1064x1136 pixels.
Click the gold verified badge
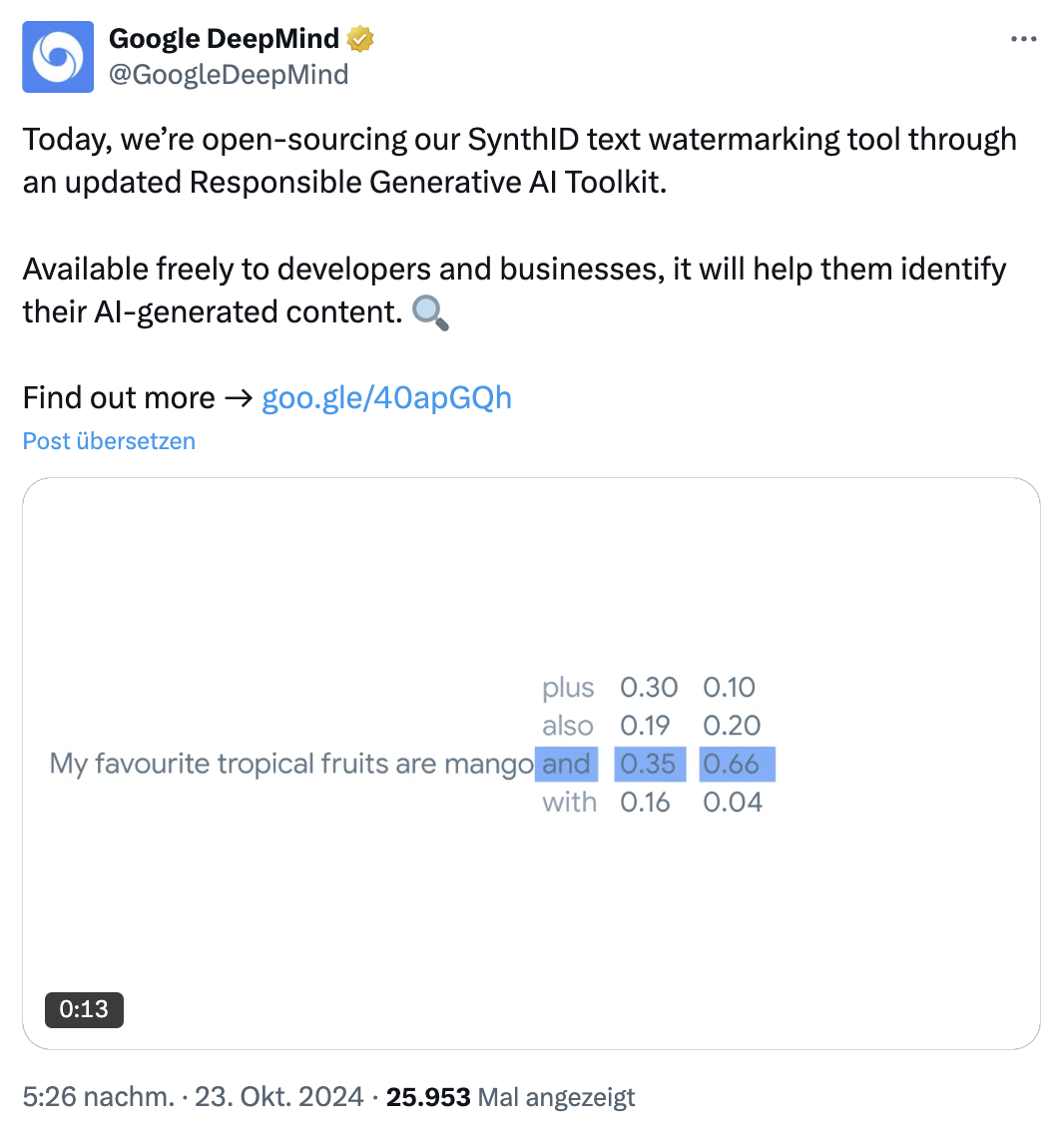point(360,38)
